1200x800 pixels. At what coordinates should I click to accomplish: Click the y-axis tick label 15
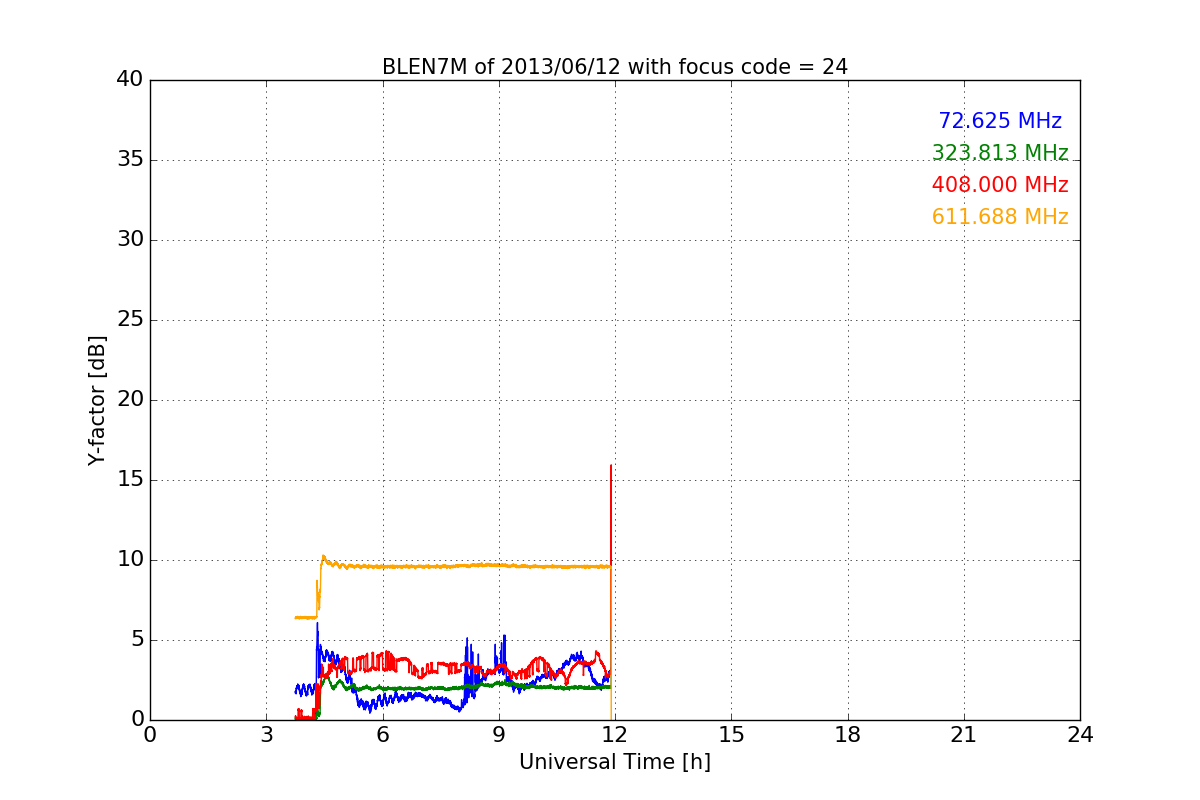tap(130, 480)
